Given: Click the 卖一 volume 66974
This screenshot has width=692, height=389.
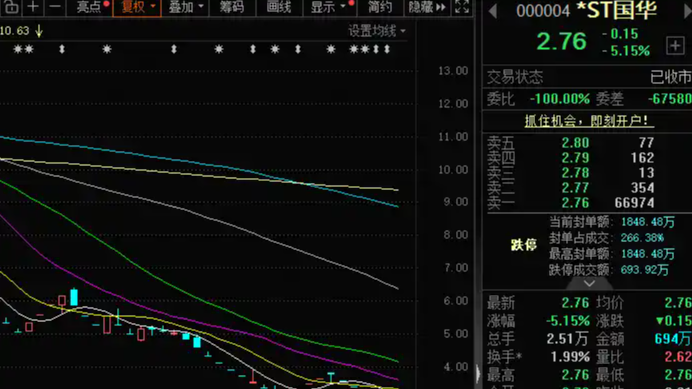Looking at the screenshot, I should (635, 203).
